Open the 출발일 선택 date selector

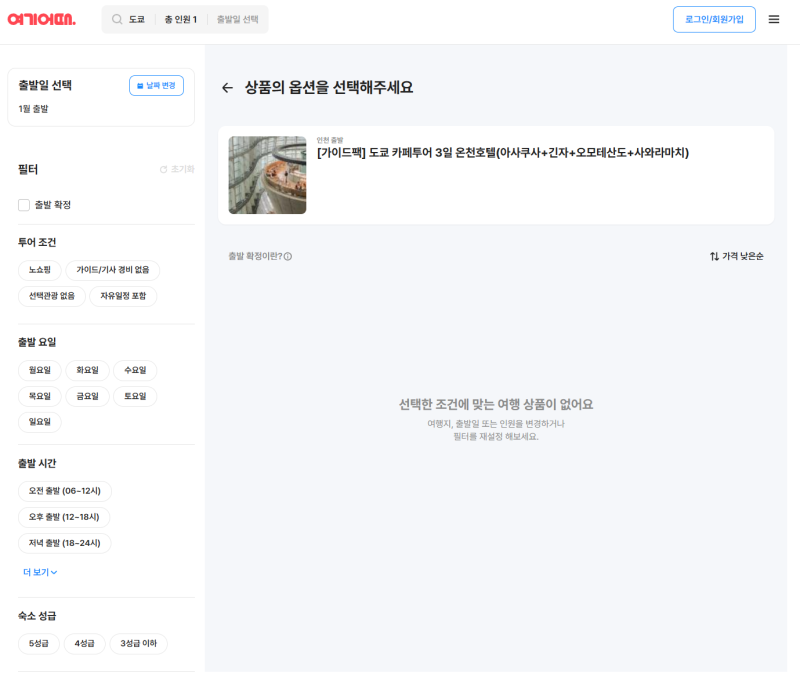[237, 19]
